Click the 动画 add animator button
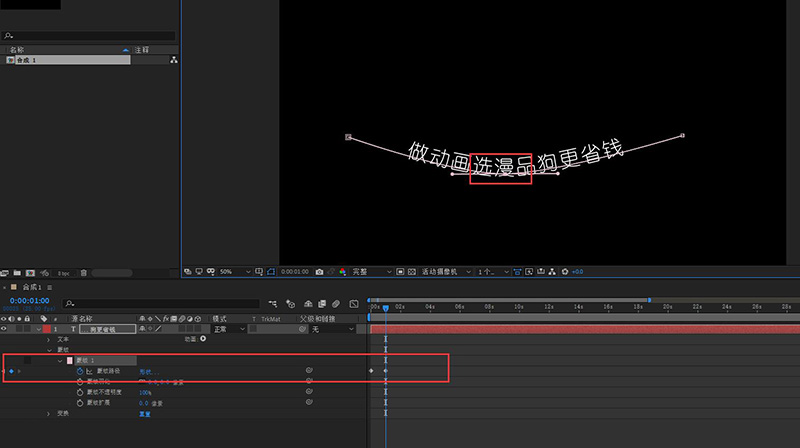This screenshot has width=800, height=448. (203, 339)
